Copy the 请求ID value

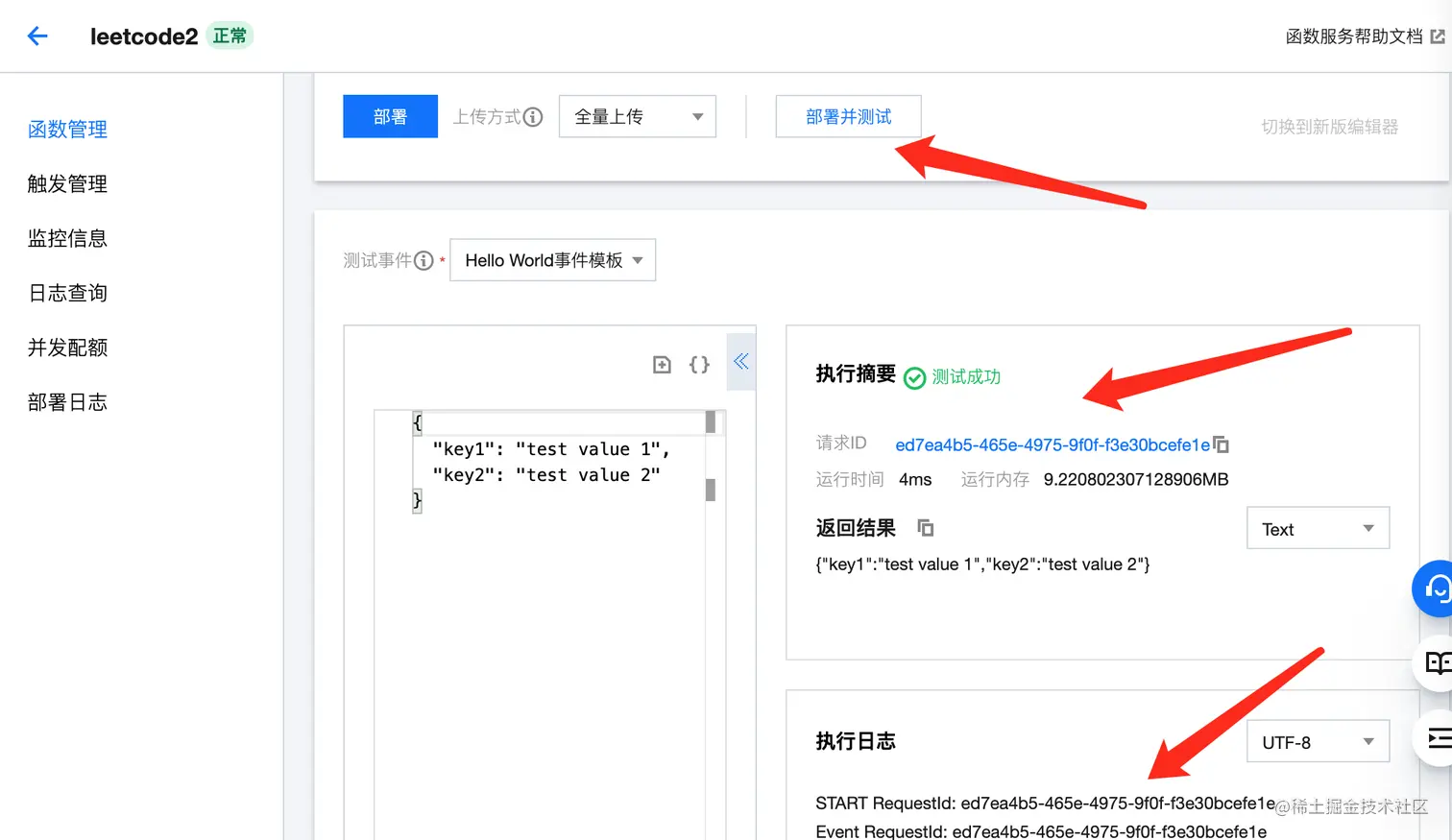(1222, 444)
